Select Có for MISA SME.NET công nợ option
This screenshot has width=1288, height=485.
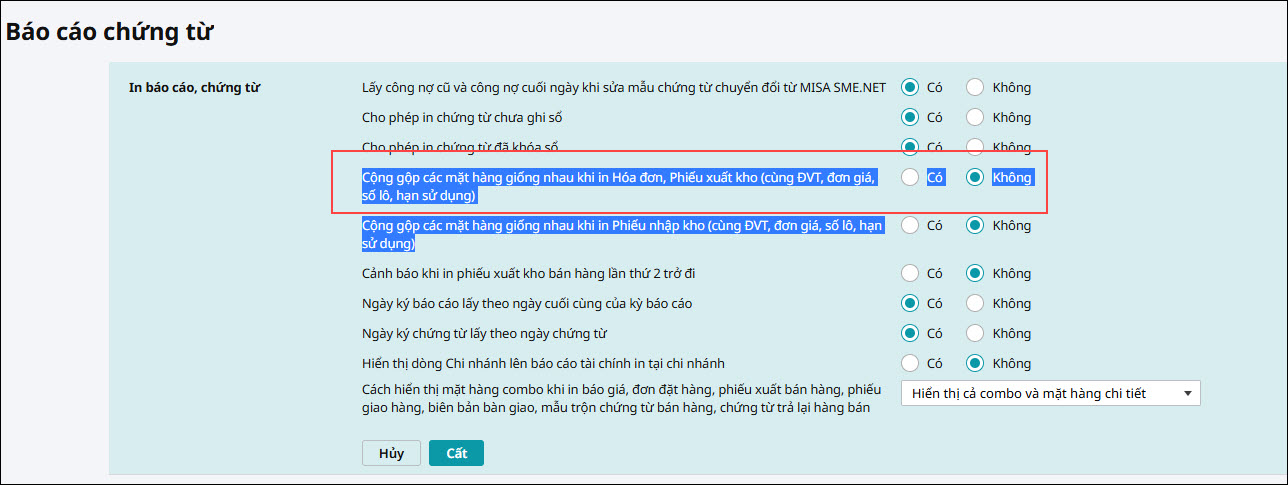point(910,87)
